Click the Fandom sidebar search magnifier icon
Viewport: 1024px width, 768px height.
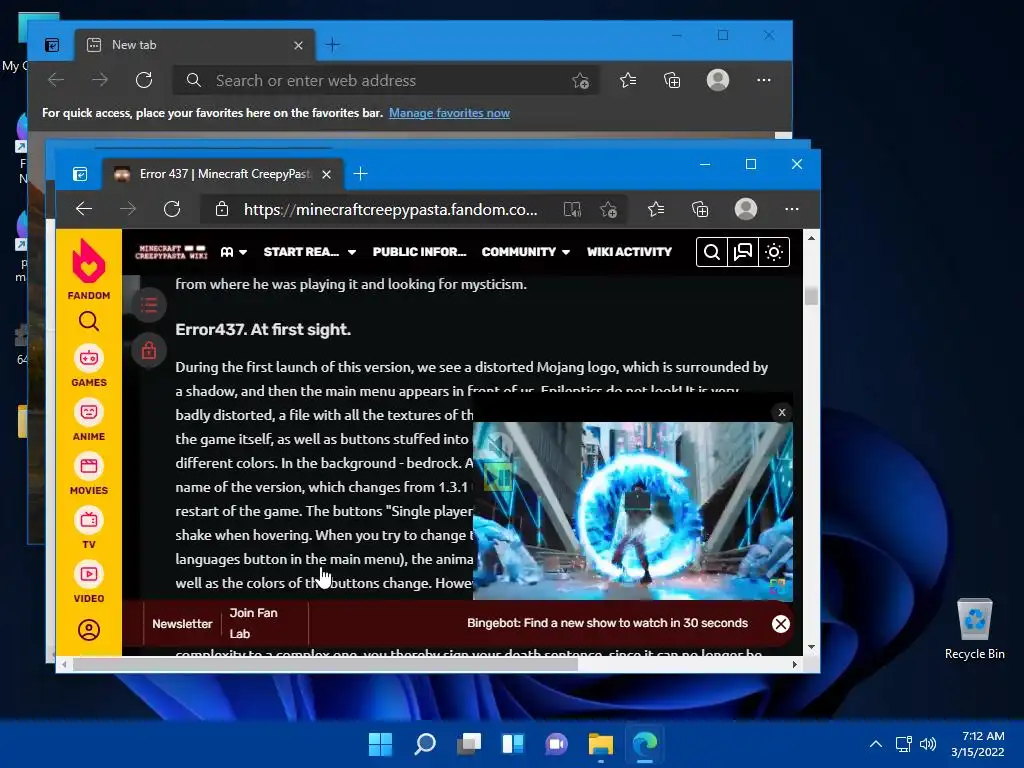(89, 321)
